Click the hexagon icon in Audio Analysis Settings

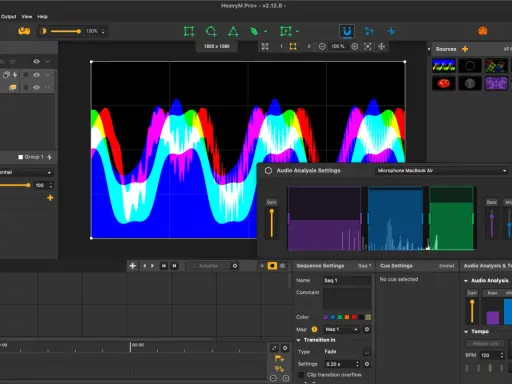coord(268,171)
